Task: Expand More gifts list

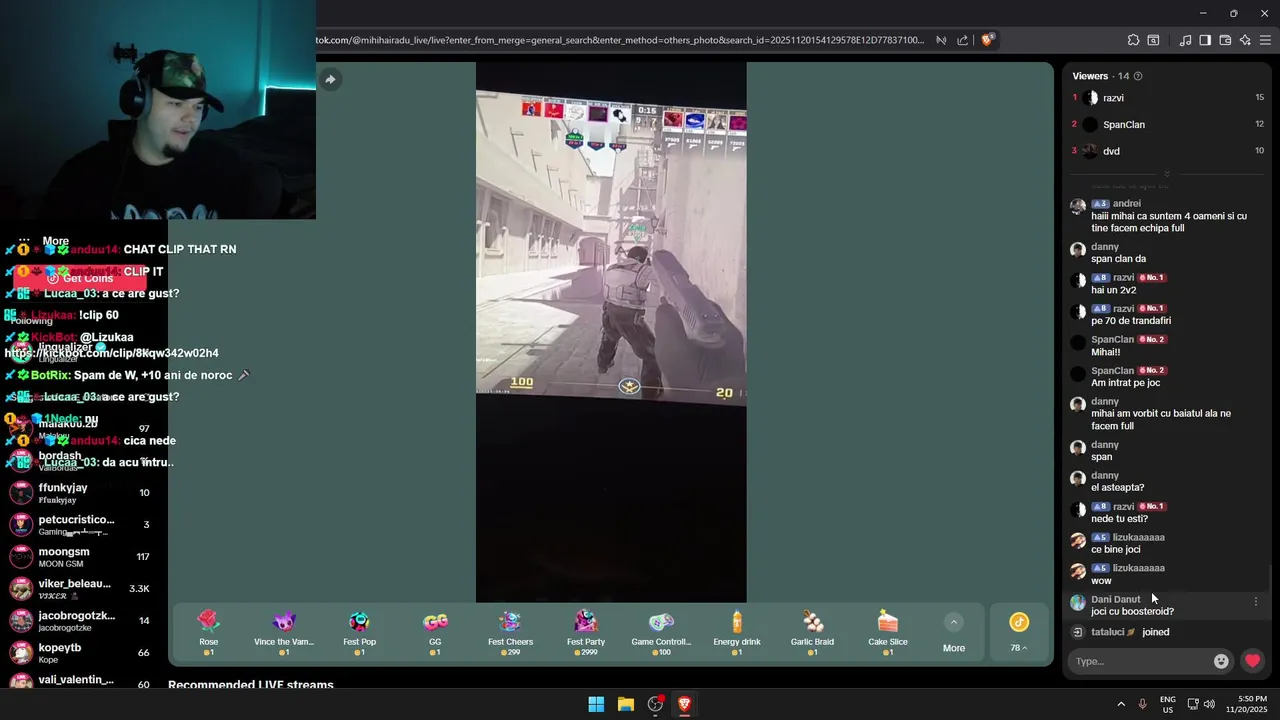Action: tap(954, 633)
